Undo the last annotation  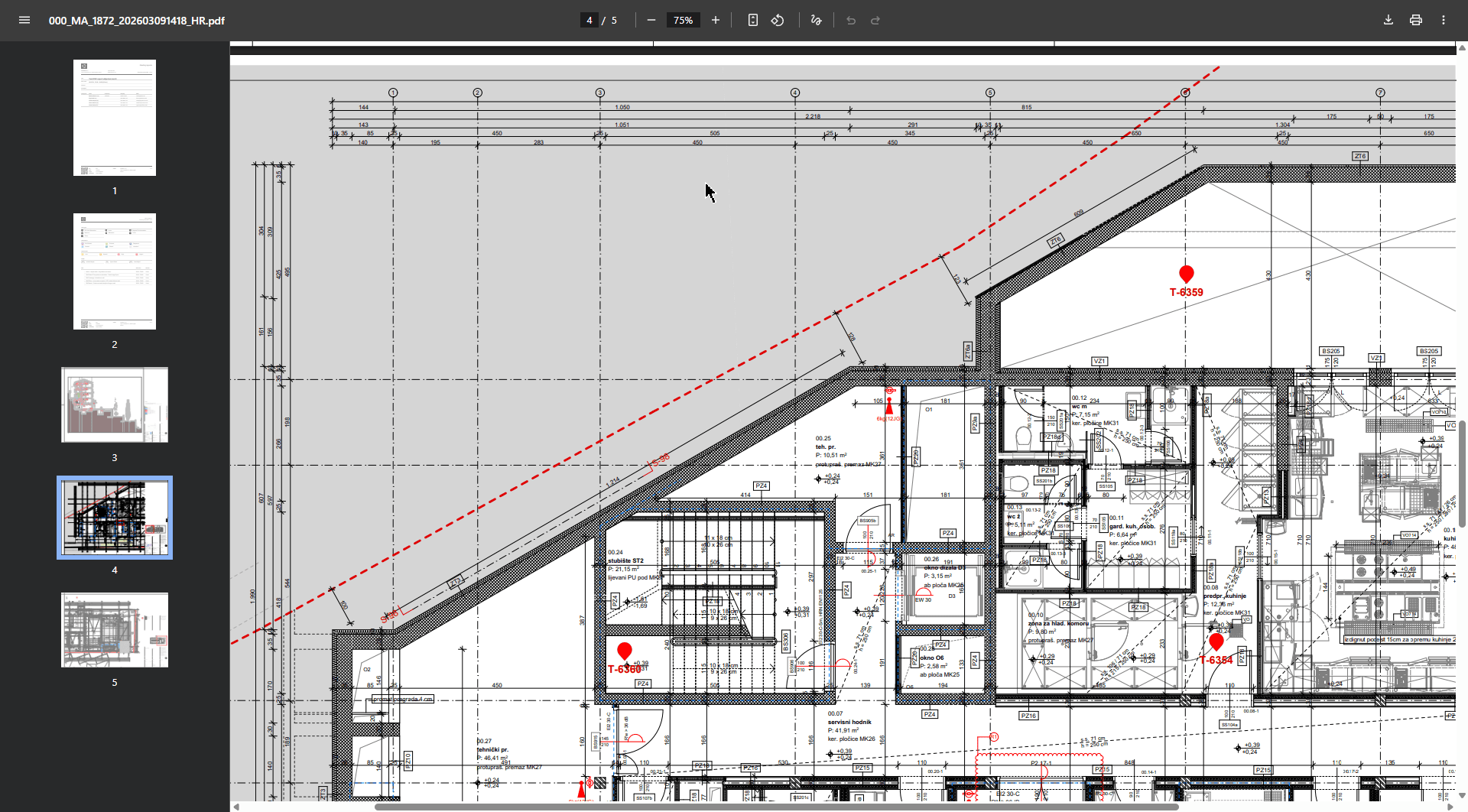tap(850, 20)
